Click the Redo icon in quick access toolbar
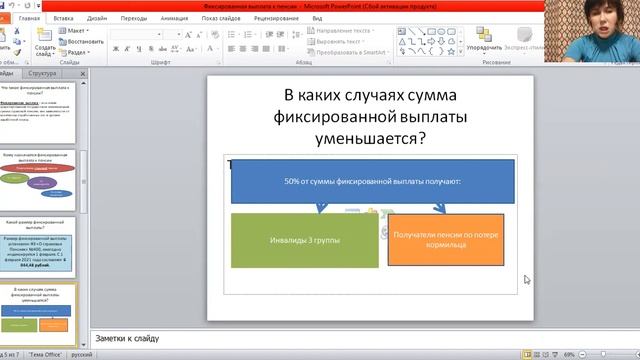Screen dimensions: 640x360 tap(27, 6)
